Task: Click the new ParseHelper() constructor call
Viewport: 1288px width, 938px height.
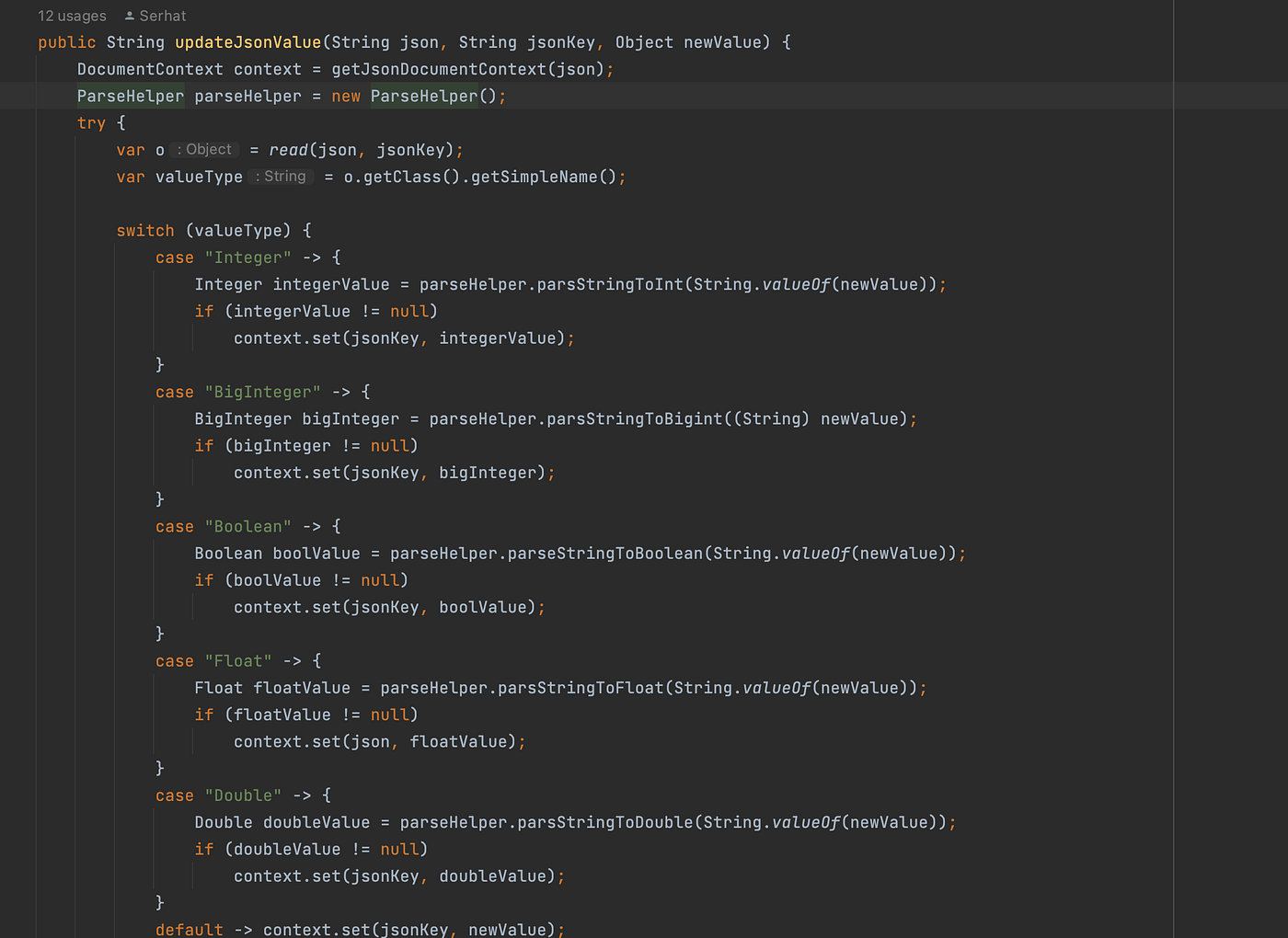Action: [x=423, y=95]
